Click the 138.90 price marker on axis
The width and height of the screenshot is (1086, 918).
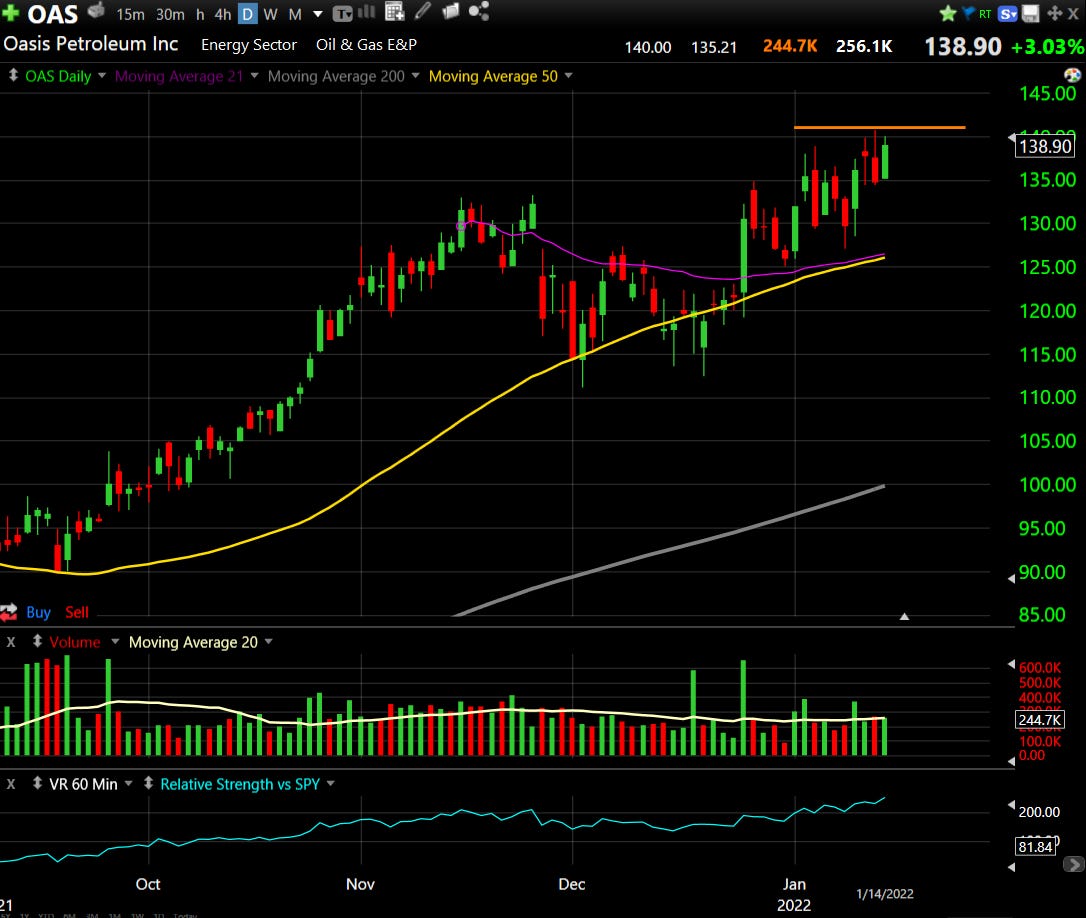[1045, 146]
